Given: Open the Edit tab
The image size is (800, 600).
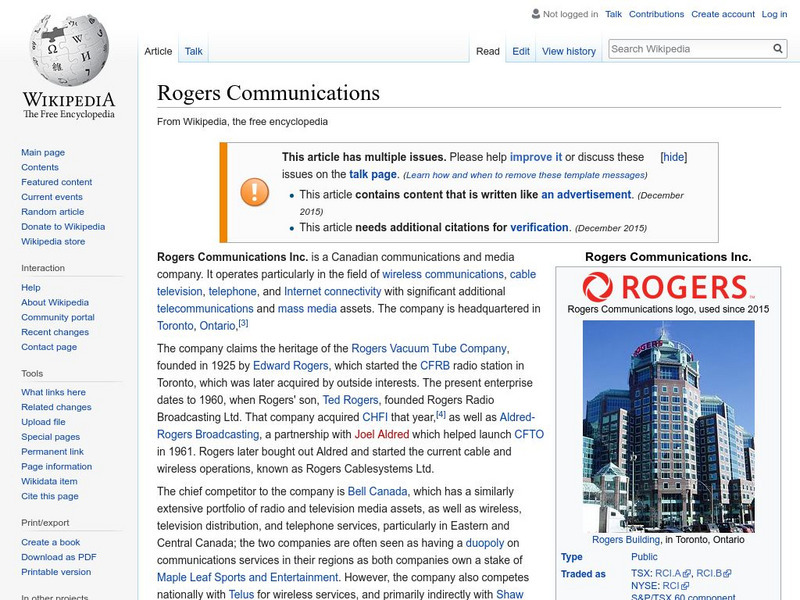Looking at the screenshot, I should click(521, 52).
